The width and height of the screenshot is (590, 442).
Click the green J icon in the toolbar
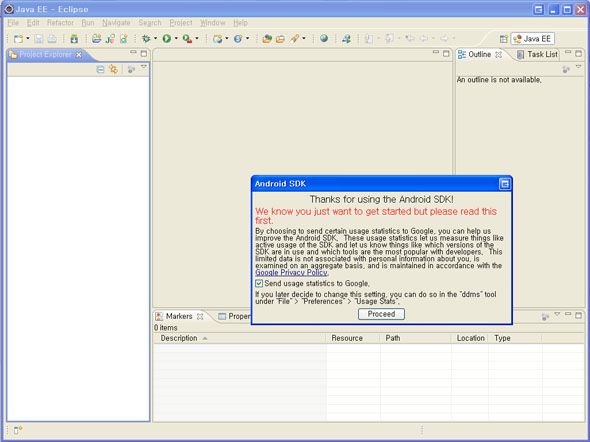coord(110,39)
